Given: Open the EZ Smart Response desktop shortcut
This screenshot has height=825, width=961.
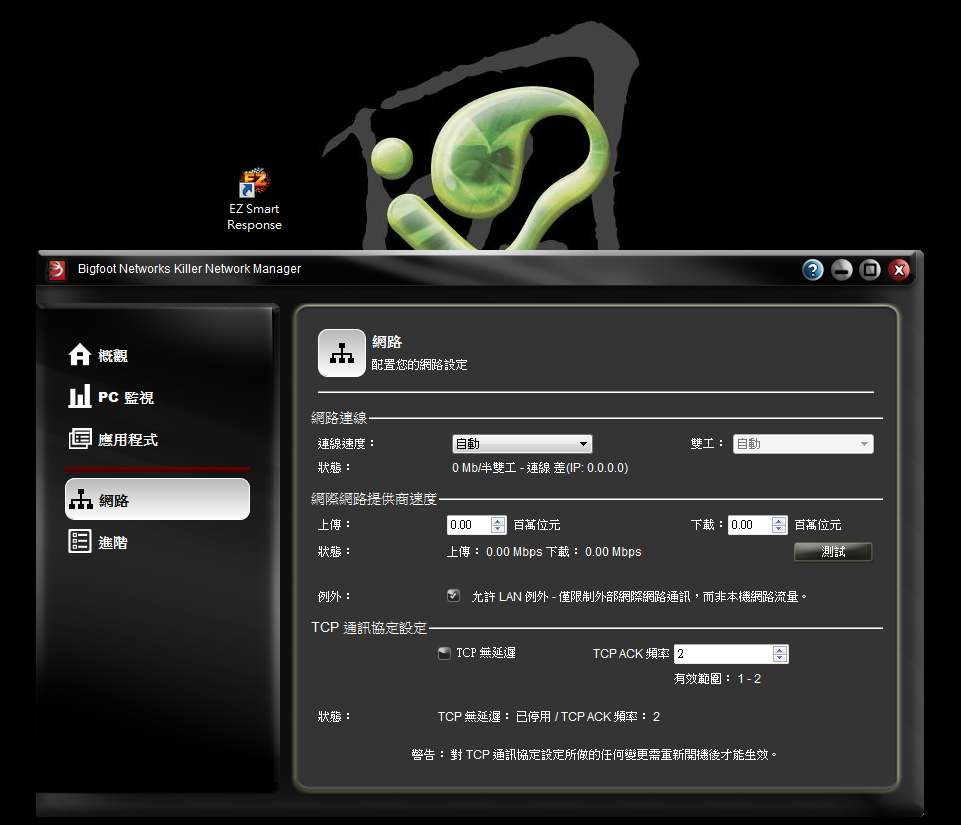Looking at the screenshot, I should point(254,200).
